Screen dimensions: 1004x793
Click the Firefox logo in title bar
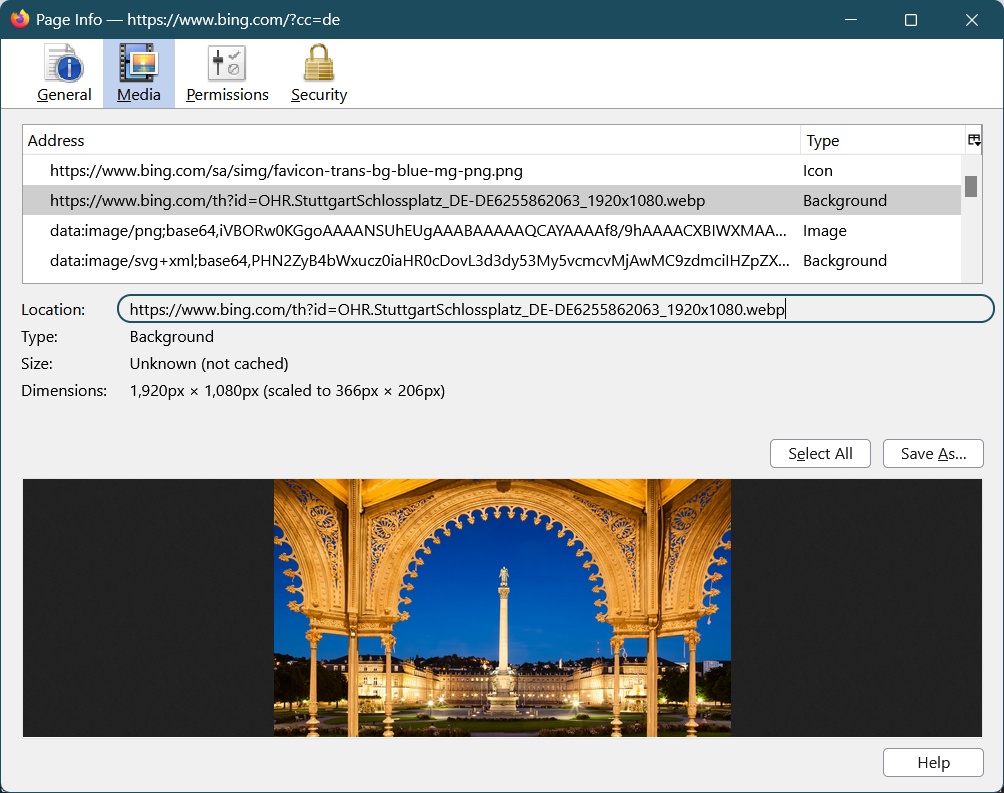[x=19, y=19]
